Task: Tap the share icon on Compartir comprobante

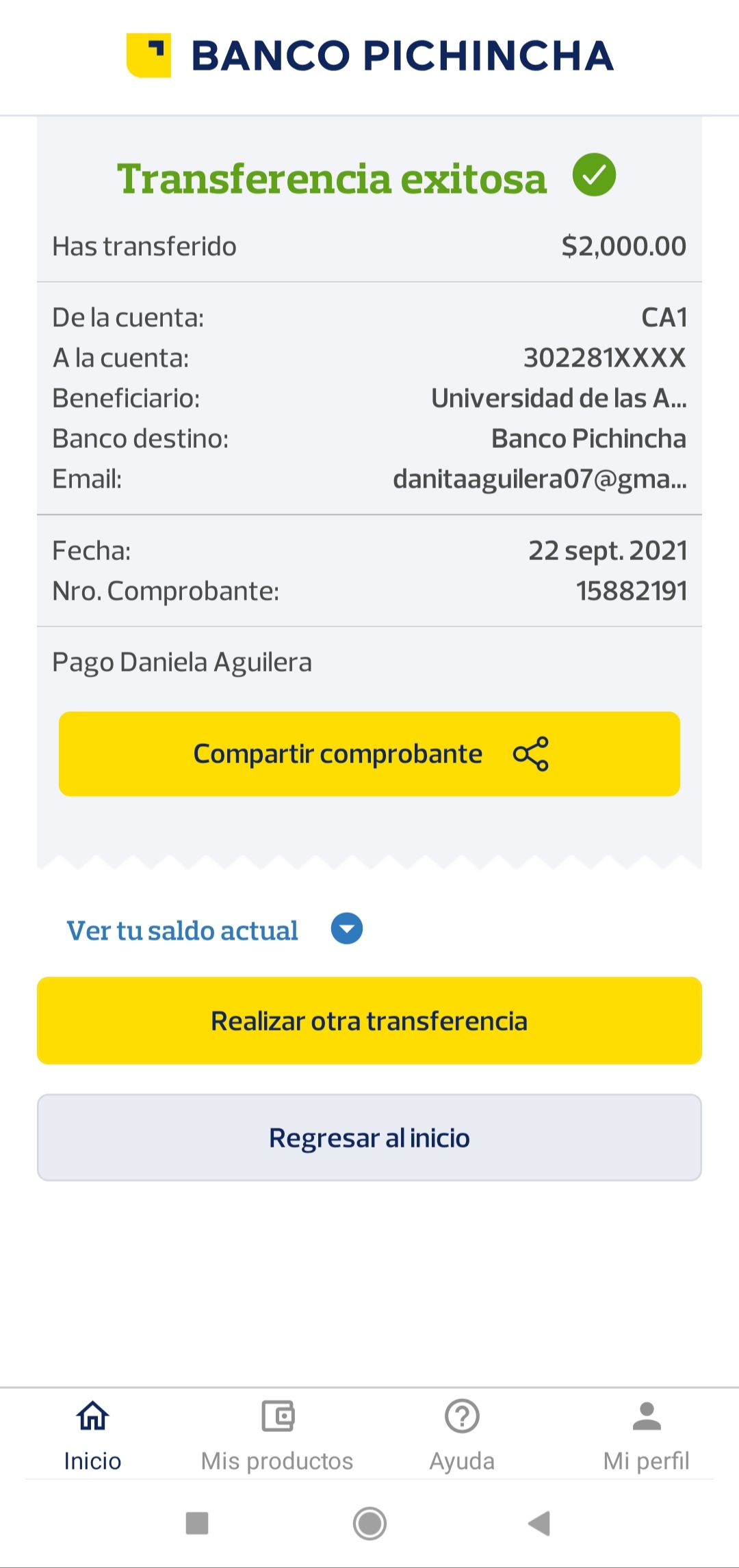Action: point(531,754)
